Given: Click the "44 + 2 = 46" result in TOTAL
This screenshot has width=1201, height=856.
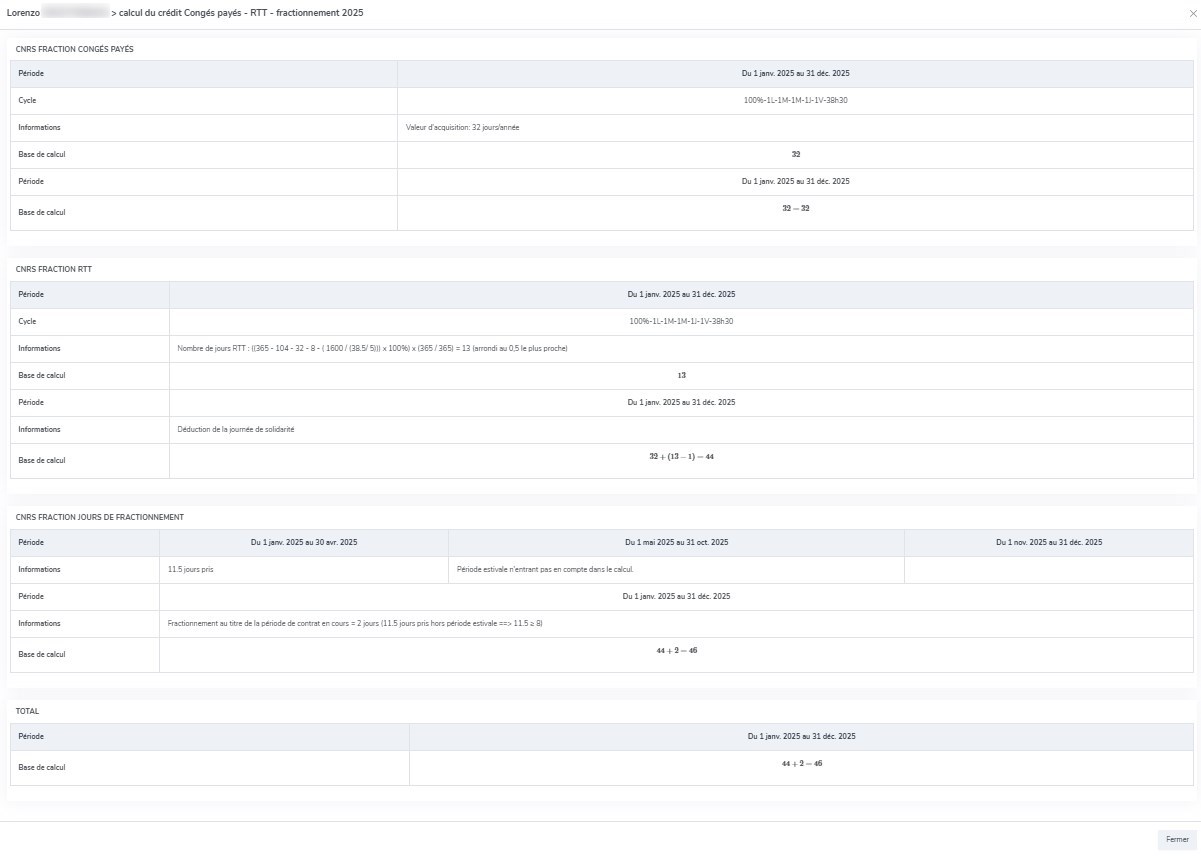Looking at the screenshot, I should [801, 763].
